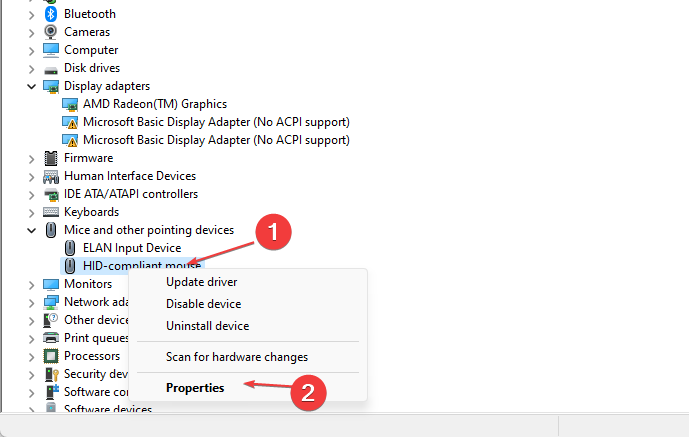Expand the IDE ATA/ATAPI controllers node
The height and width of the screenshot is (437, 689).
tap(32, 194)
